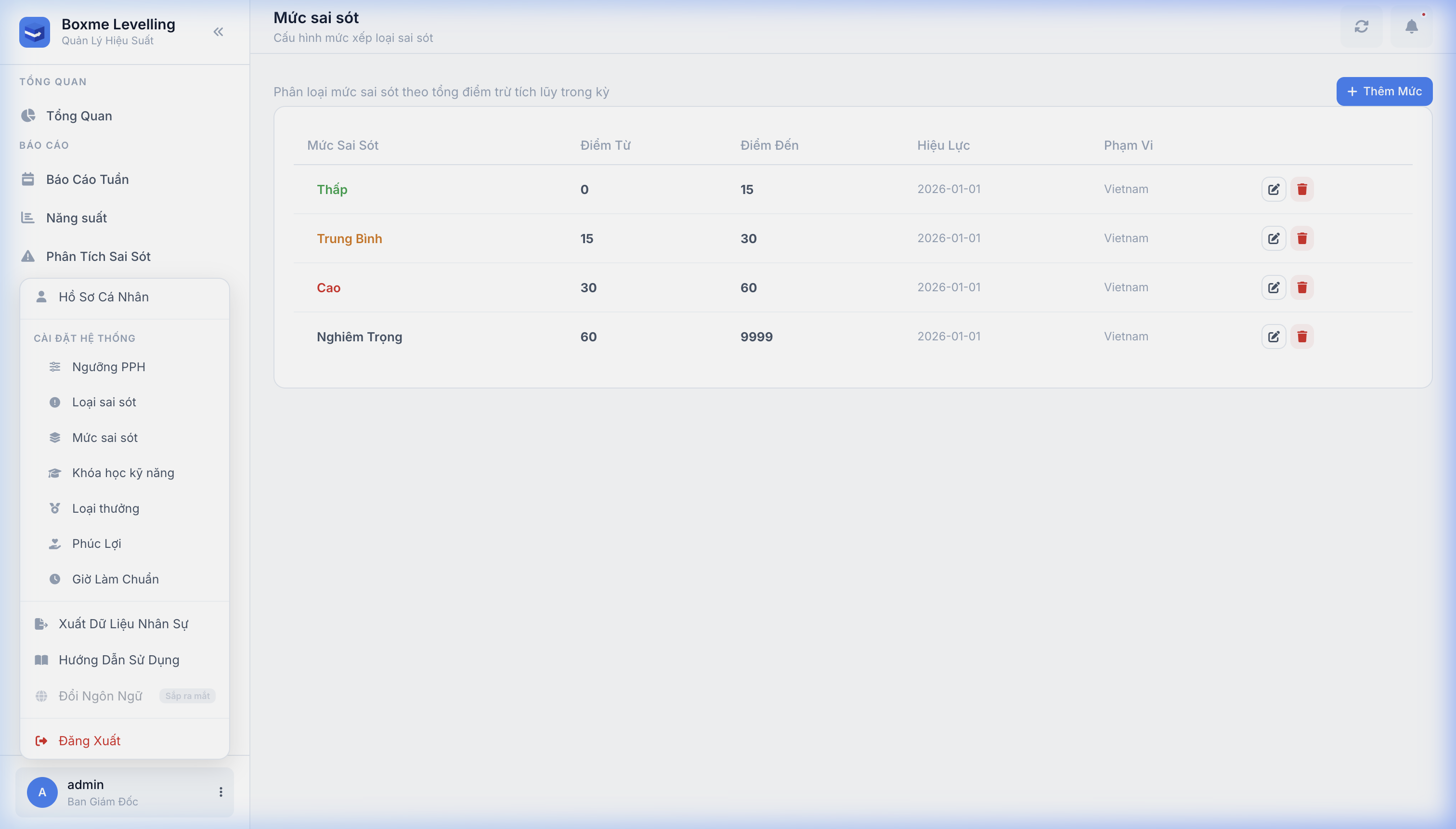The image size is (1456, 829).
Task: Delete the Thấp level row
Action: 1302,189
